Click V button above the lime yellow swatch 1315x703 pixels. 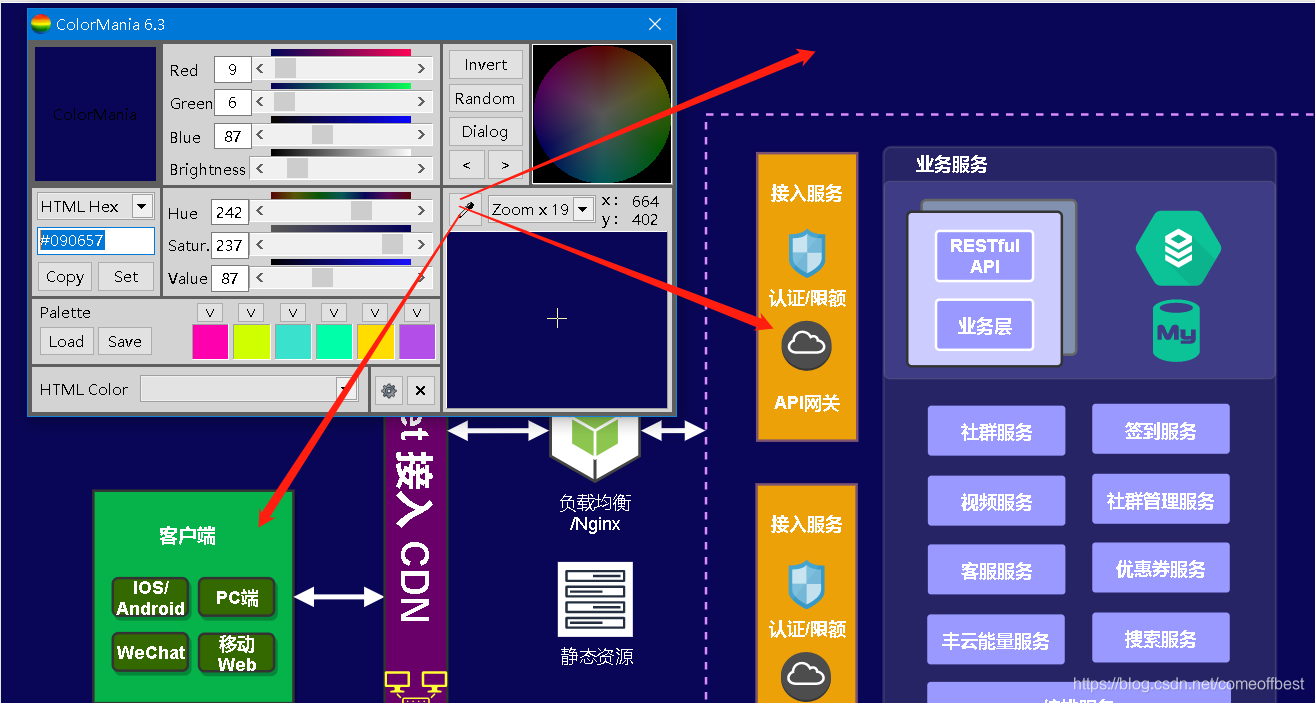(x=251, y=312)
